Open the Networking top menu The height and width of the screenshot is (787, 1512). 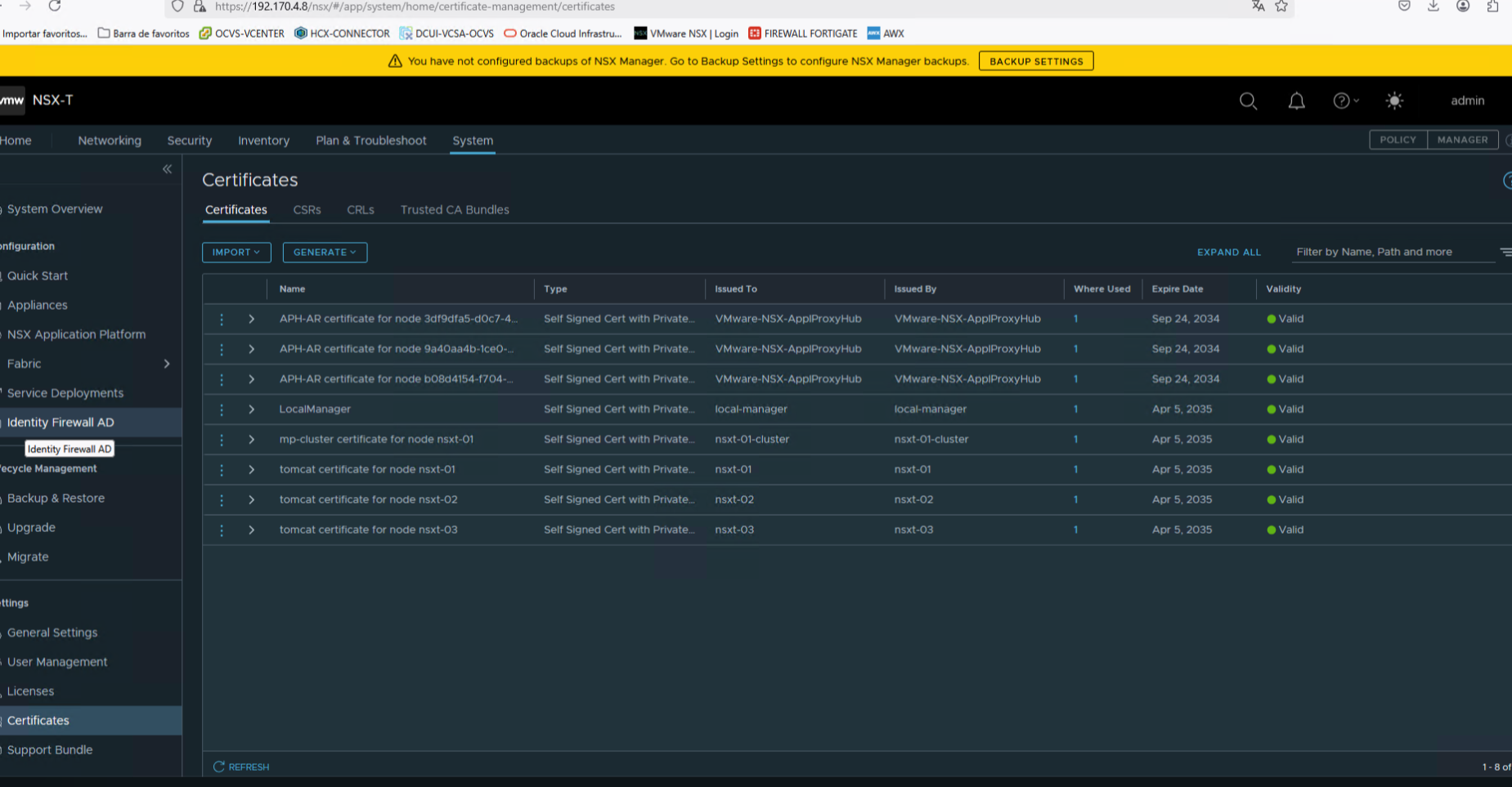(110, 141)
